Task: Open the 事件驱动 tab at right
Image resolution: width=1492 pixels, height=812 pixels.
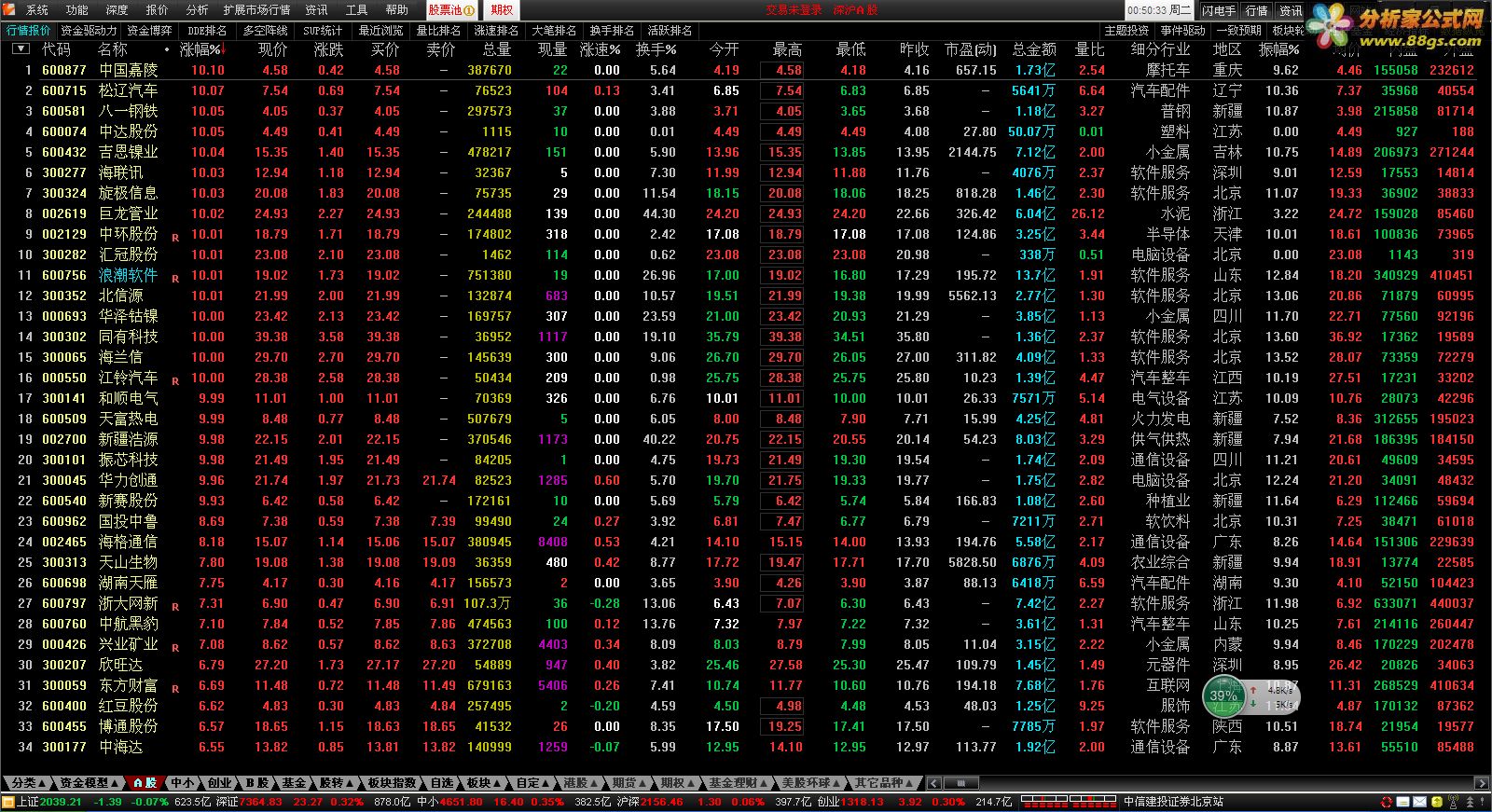Action: [1183, 31]
